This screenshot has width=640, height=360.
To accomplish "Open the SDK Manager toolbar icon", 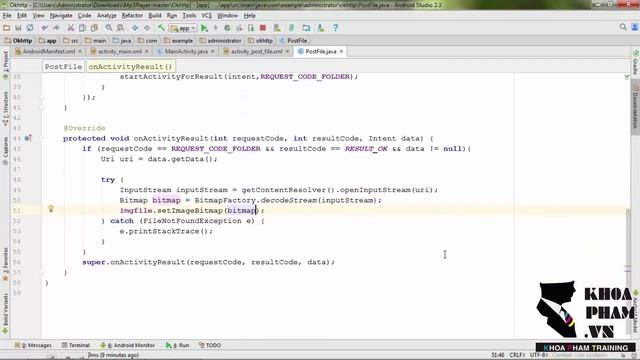I will pyautogui.click(x=321, y=28).
